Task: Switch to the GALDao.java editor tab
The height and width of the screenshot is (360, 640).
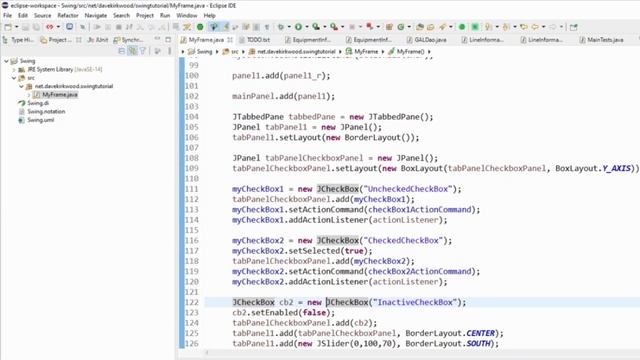Action: point(426,40)
